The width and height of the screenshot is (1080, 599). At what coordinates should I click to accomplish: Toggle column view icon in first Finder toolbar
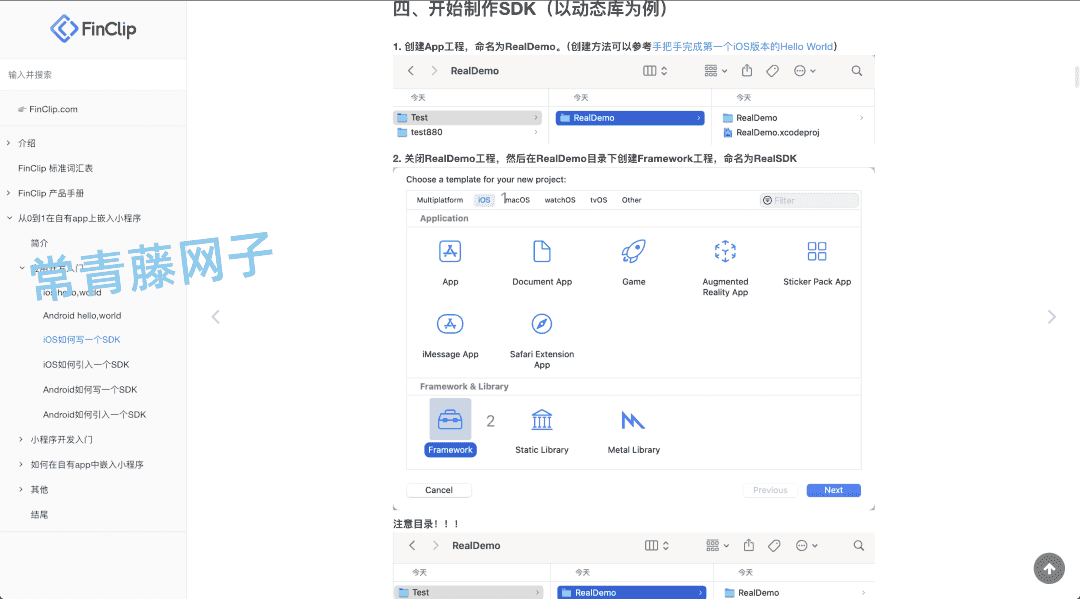[655, 71]
